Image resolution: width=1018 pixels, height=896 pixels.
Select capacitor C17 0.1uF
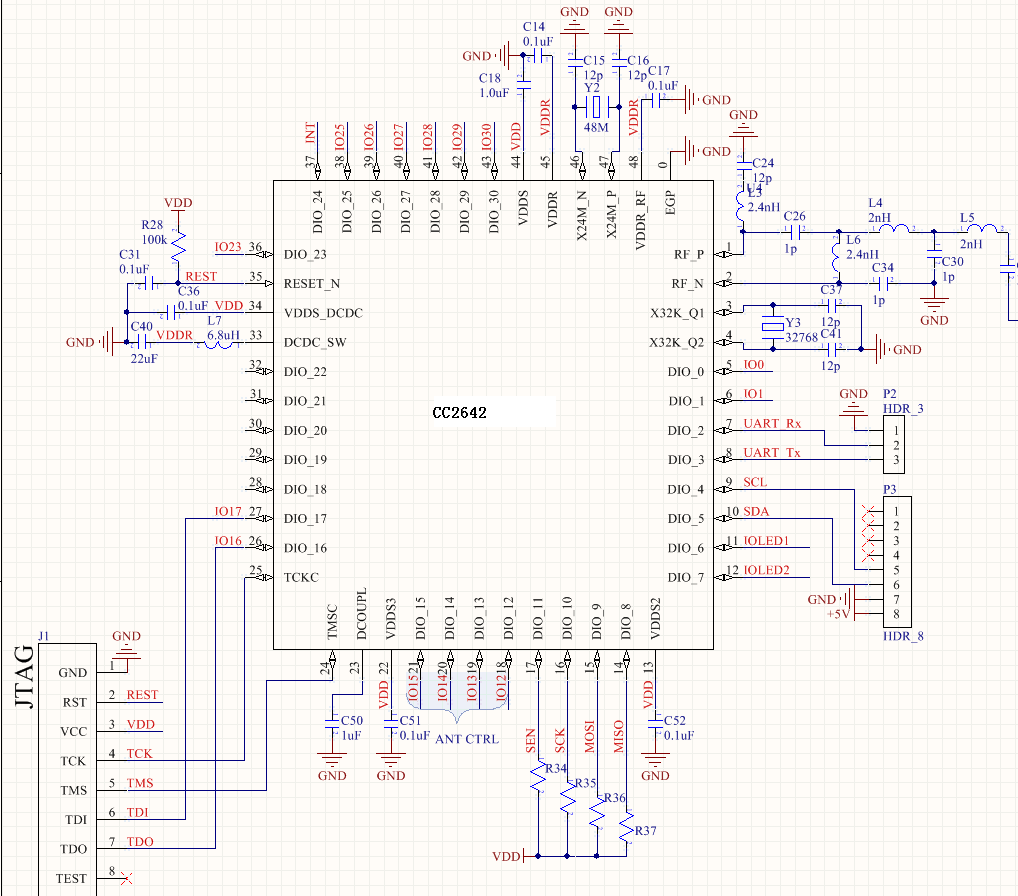click(656, 100)
